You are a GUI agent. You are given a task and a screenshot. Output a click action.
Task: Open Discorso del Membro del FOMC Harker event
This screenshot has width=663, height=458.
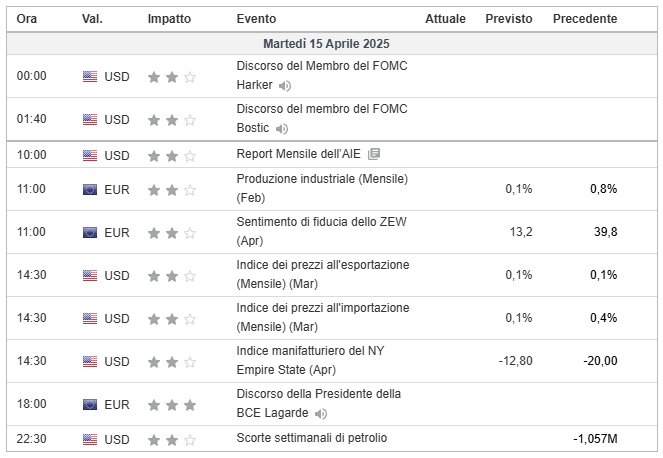point(322,75)
